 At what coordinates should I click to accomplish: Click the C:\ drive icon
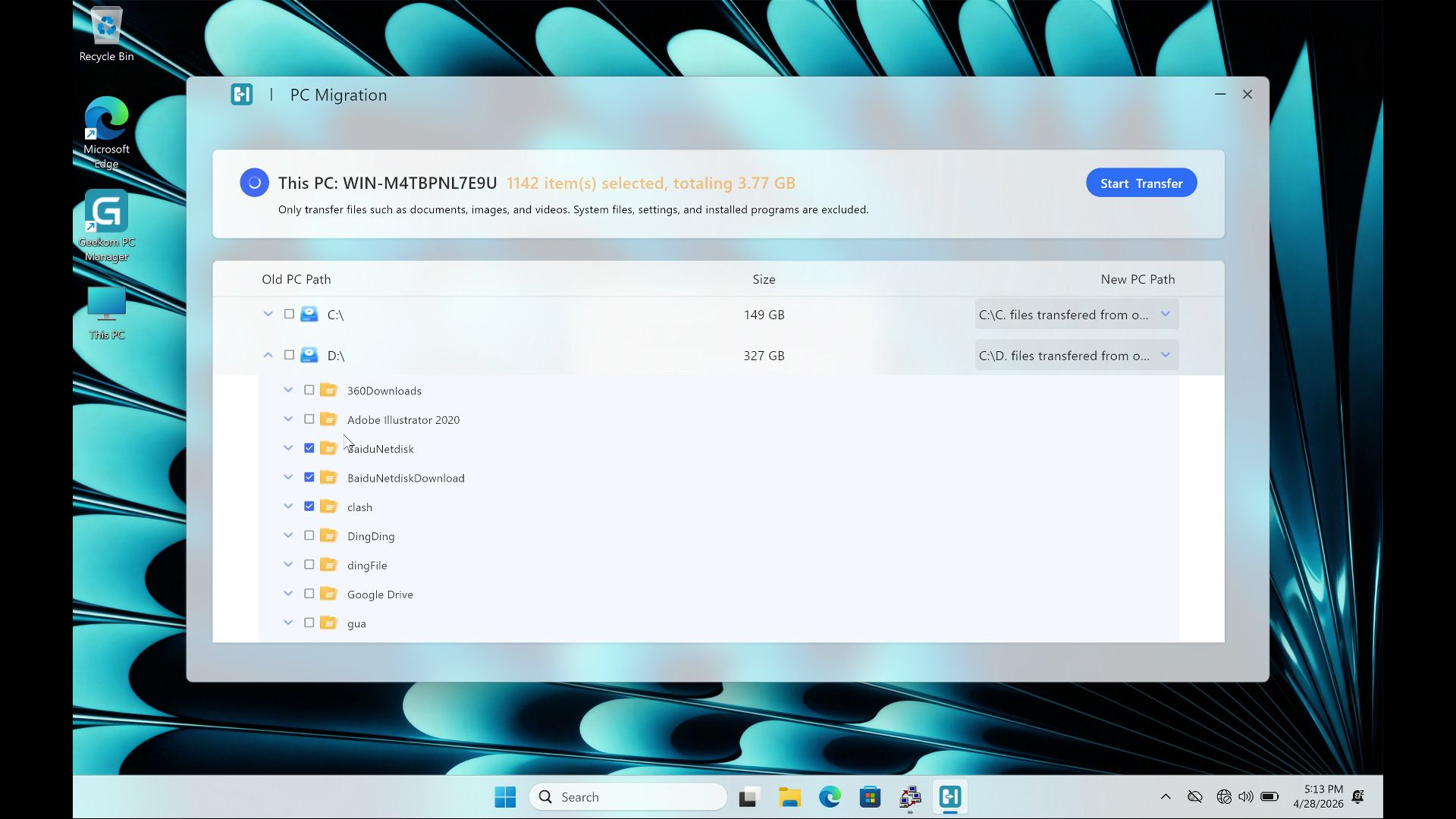(309, 314)
